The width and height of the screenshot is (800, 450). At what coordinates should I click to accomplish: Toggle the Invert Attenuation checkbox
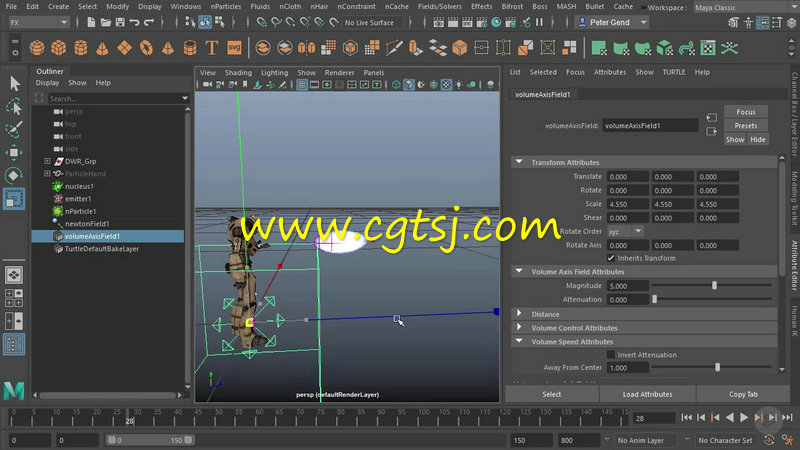coord(611,355)
